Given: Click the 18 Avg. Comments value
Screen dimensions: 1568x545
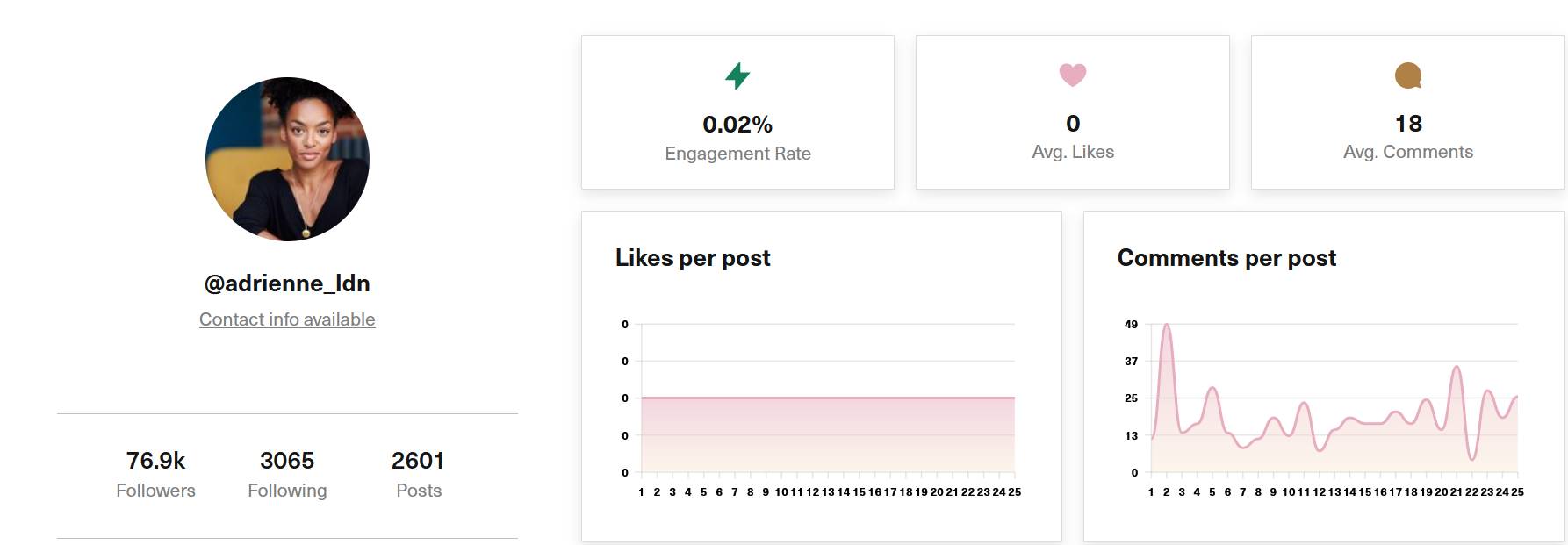Looking at the screenshot, I should coord(1408,124).
